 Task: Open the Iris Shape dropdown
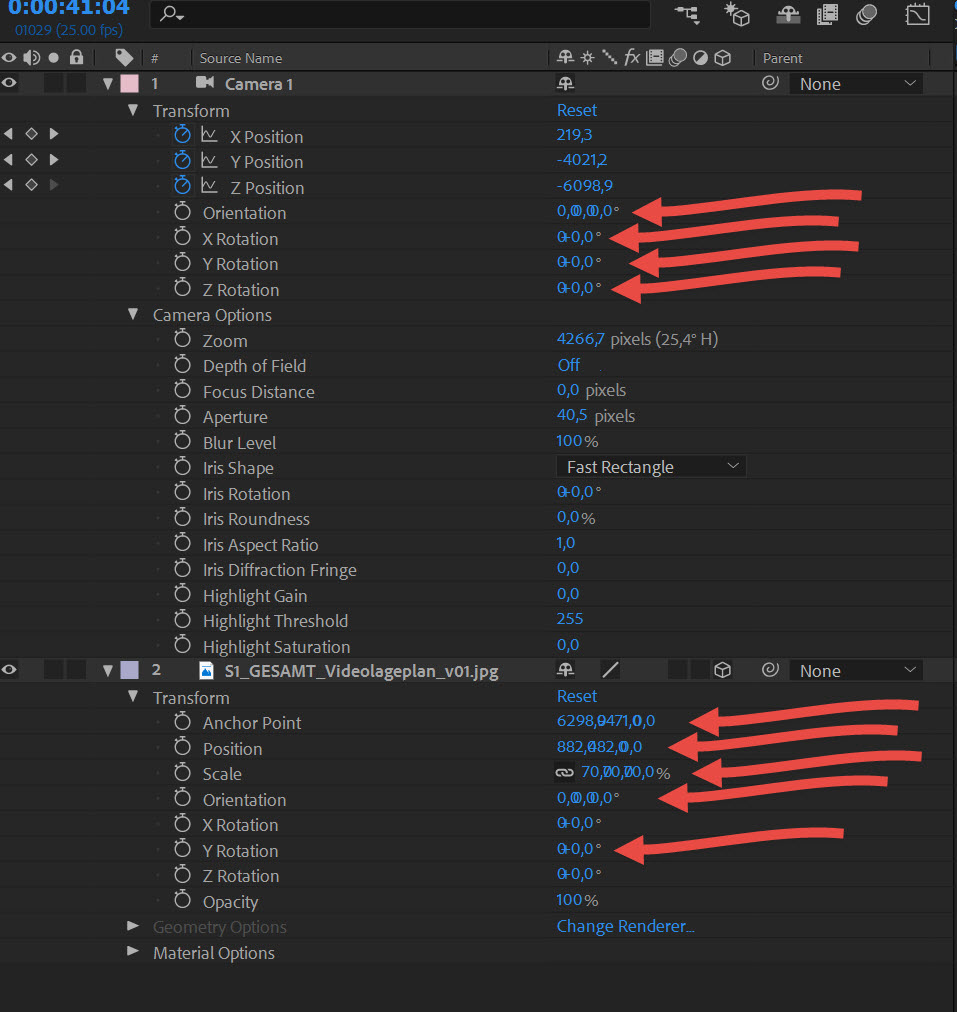[x=650, y=466]
